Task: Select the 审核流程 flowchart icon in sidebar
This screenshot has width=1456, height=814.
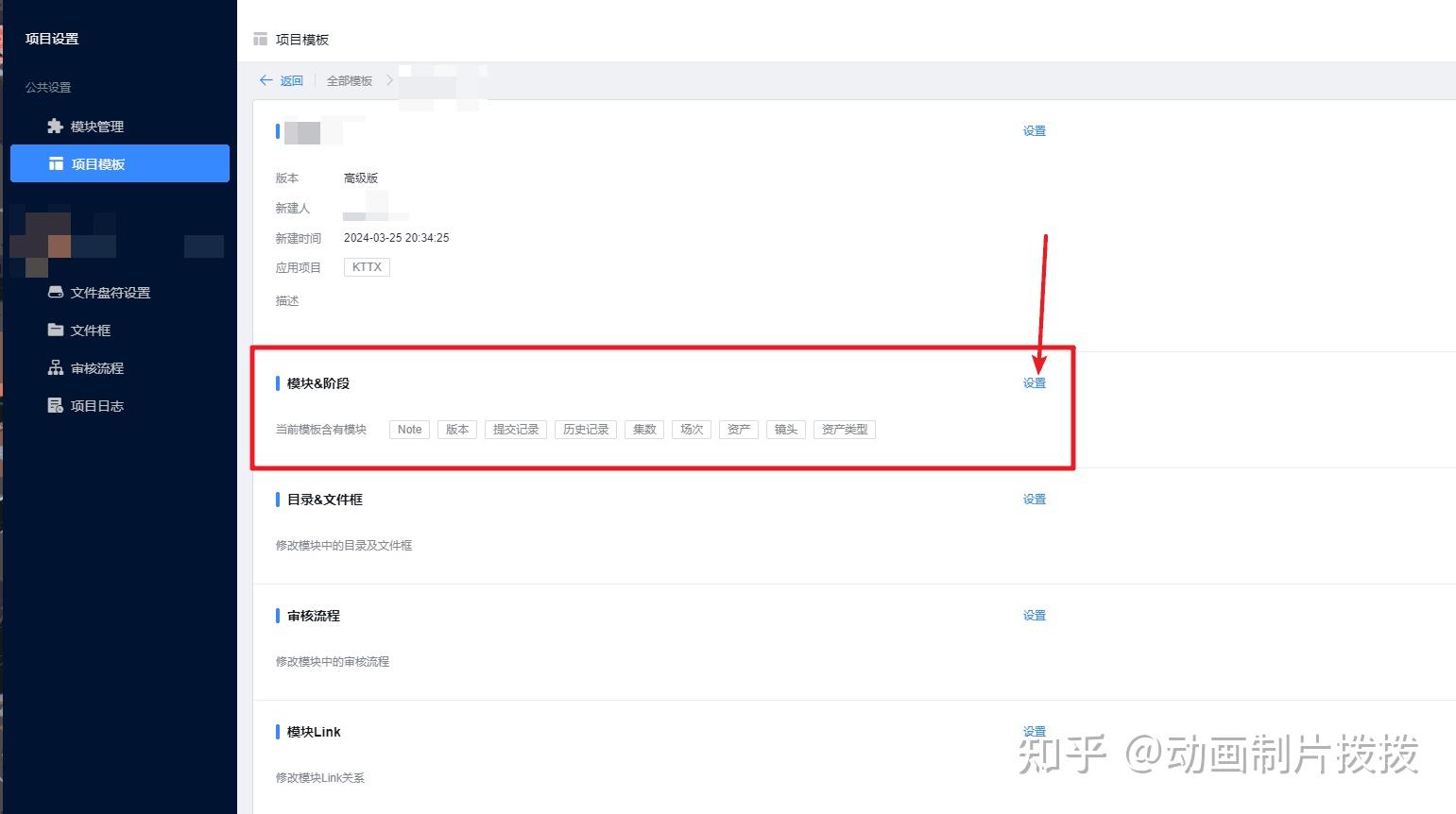Action: point(56,367)
